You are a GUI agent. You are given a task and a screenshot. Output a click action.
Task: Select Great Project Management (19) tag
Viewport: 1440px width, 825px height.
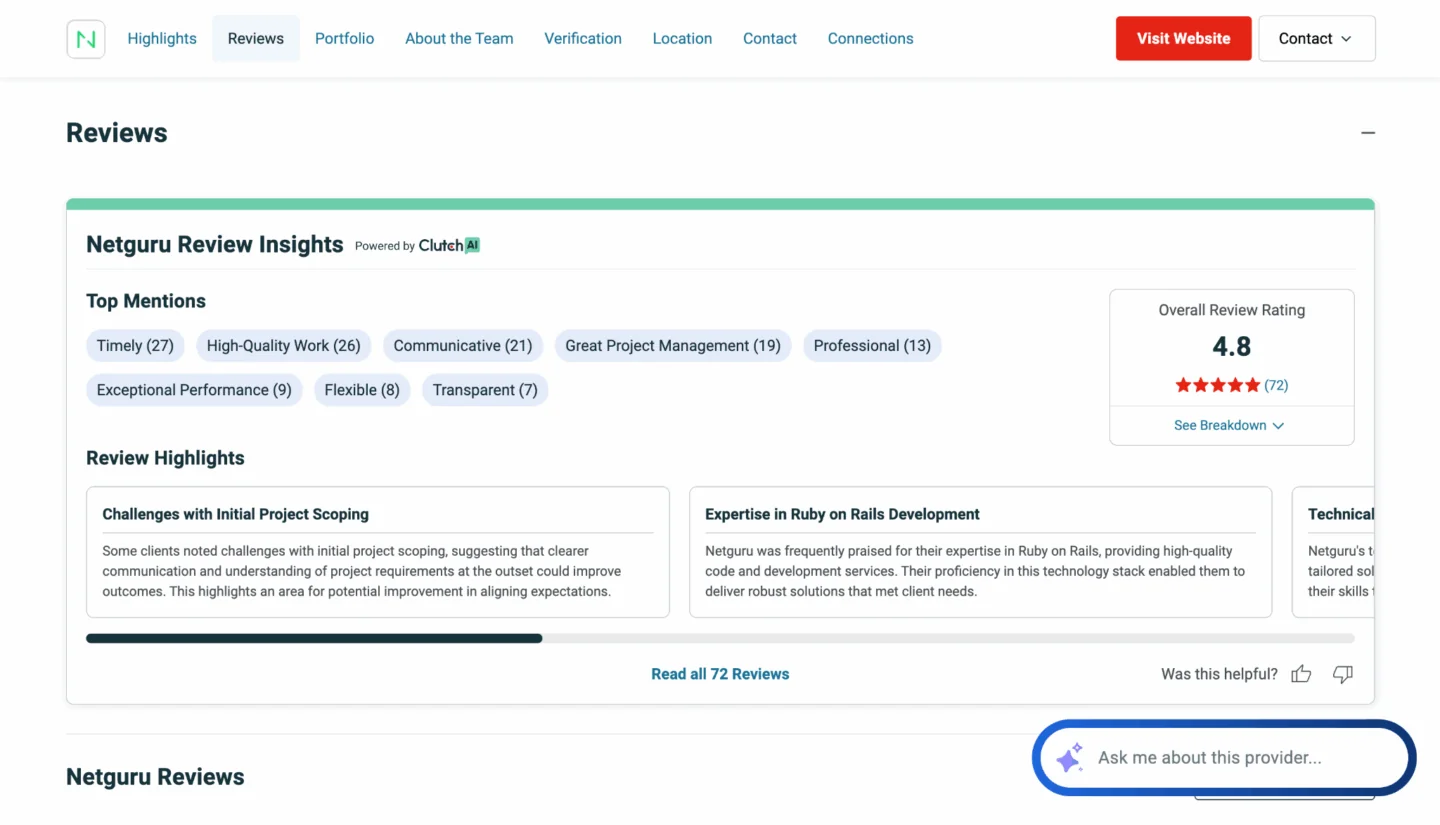tap(673, 346)
